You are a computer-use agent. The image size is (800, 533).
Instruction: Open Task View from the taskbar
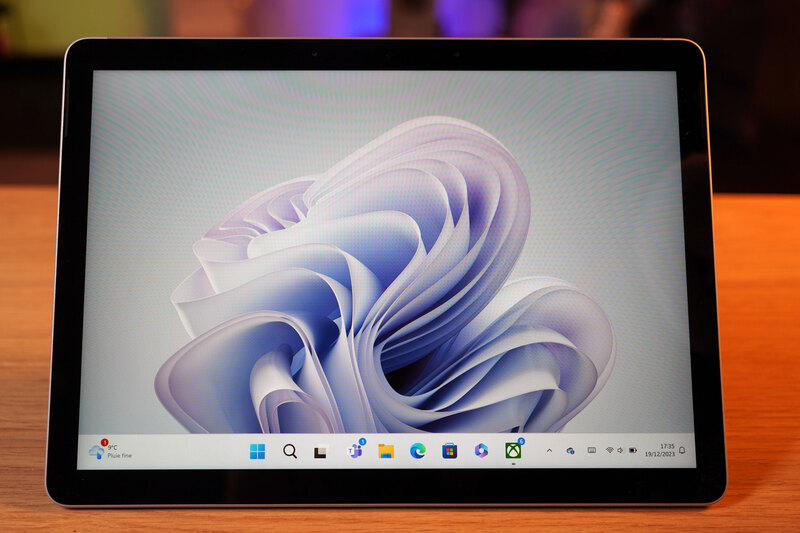(x=321, y=451)
